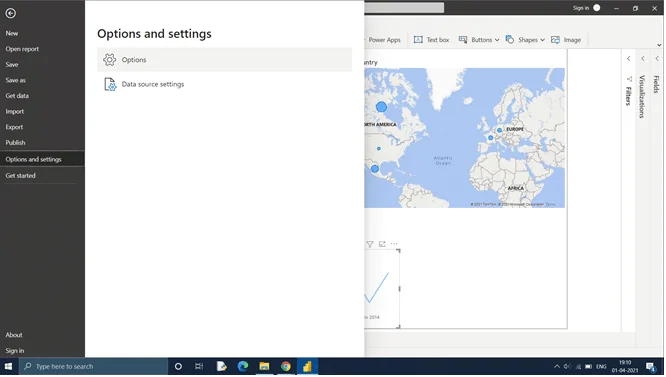Open the Windows Start button
The image size is (666, 377).
tap(8, 367)
